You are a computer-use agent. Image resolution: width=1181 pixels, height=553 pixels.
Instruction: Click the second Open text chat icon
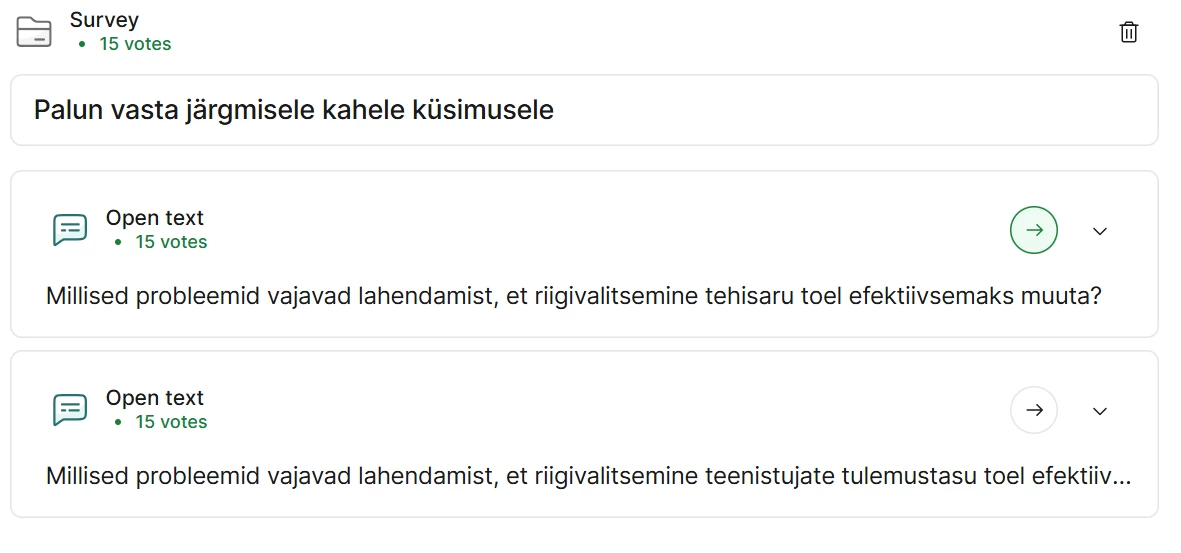pyautogui.click(x=69, y=410)
